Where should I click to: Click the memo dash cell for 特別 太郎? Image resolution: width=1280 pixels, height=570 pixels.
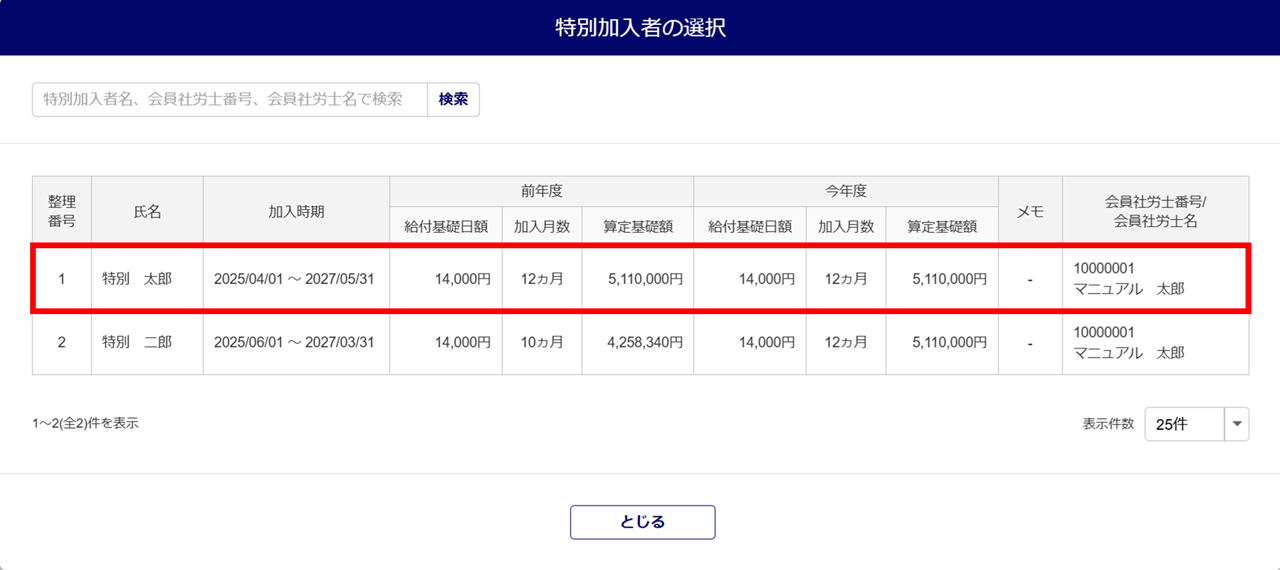pyautogui.click(x=1030, y=279)
